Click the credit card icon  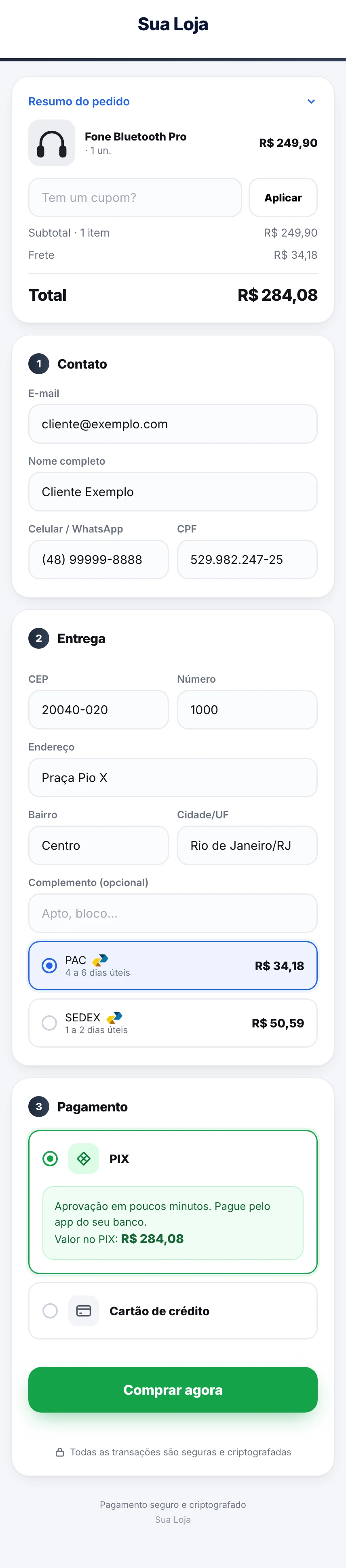[83, 1310]
